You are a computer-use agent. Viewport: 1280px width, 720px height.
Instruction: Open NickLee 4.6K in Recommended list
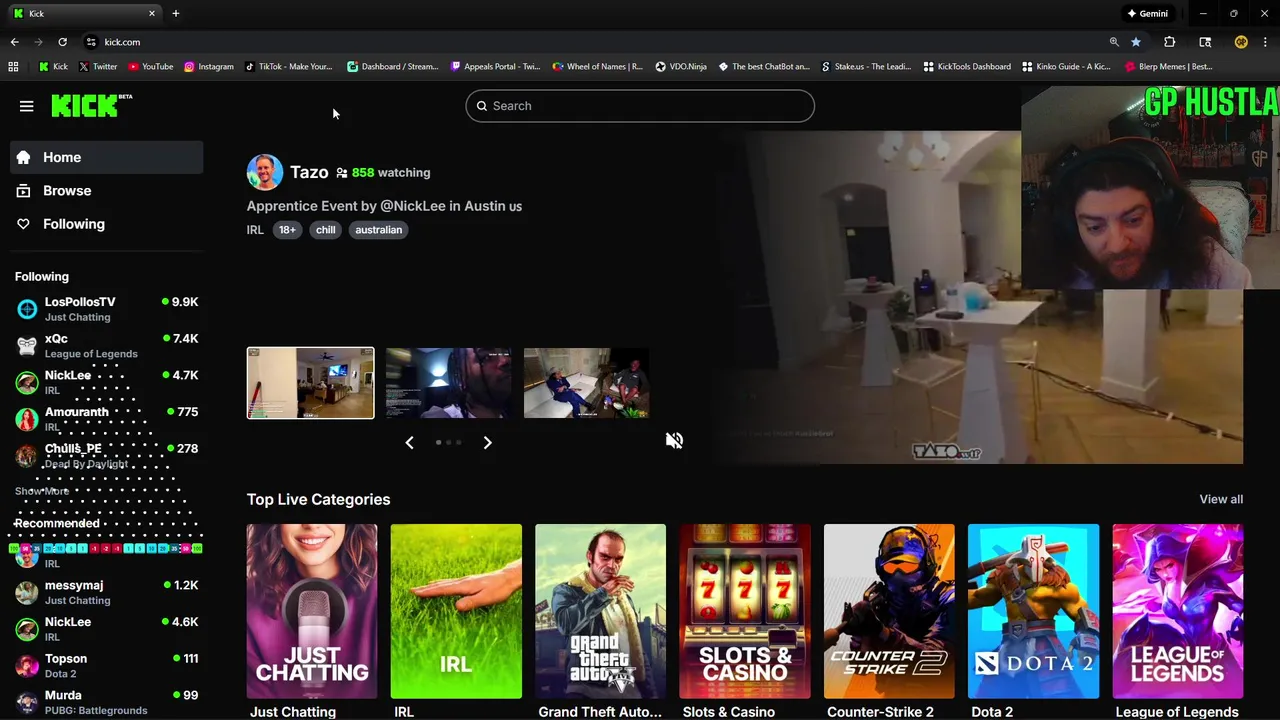[107, 628]
